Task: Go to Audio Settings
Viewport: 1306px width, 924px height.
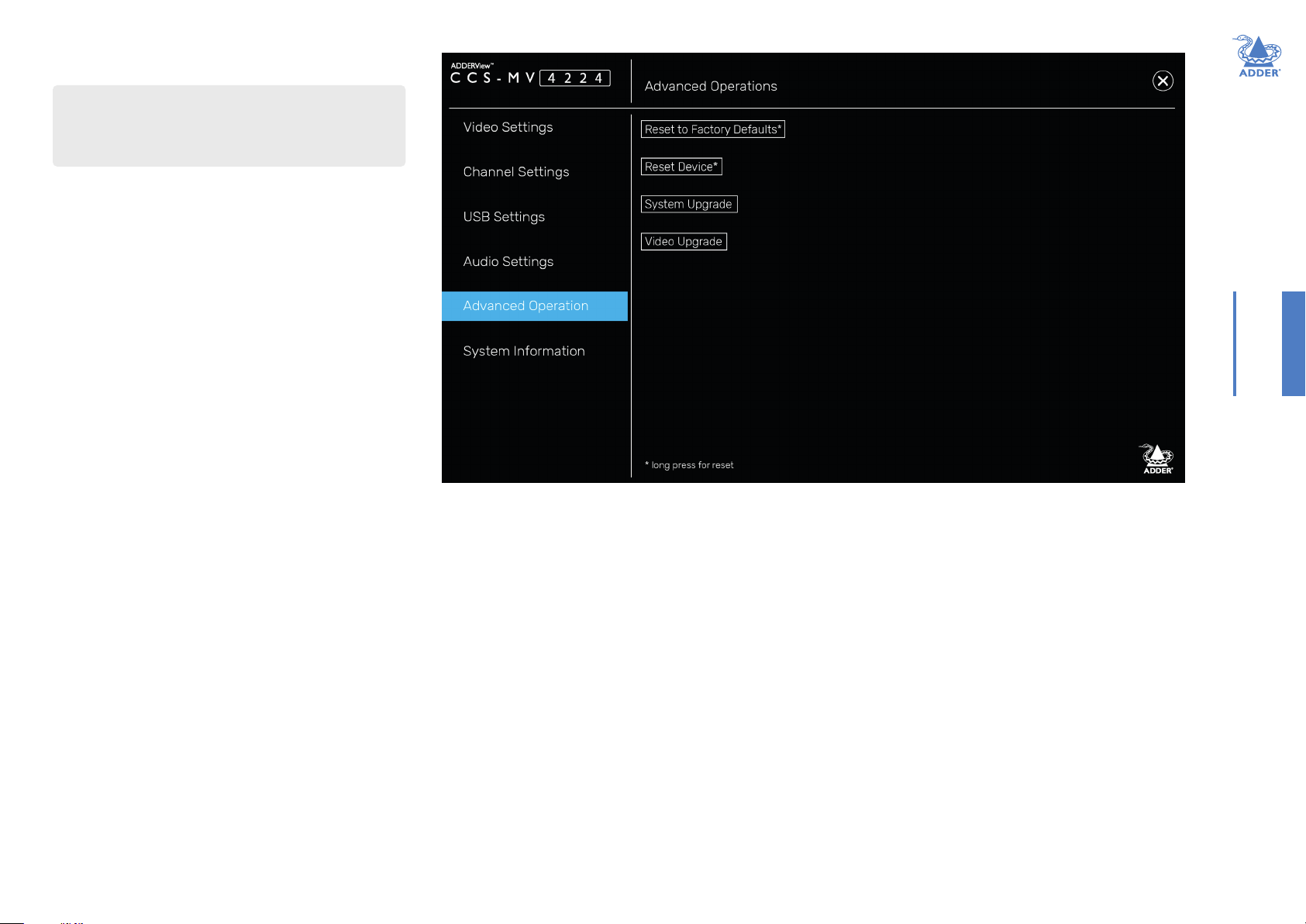Action: (x=508, y=262)
